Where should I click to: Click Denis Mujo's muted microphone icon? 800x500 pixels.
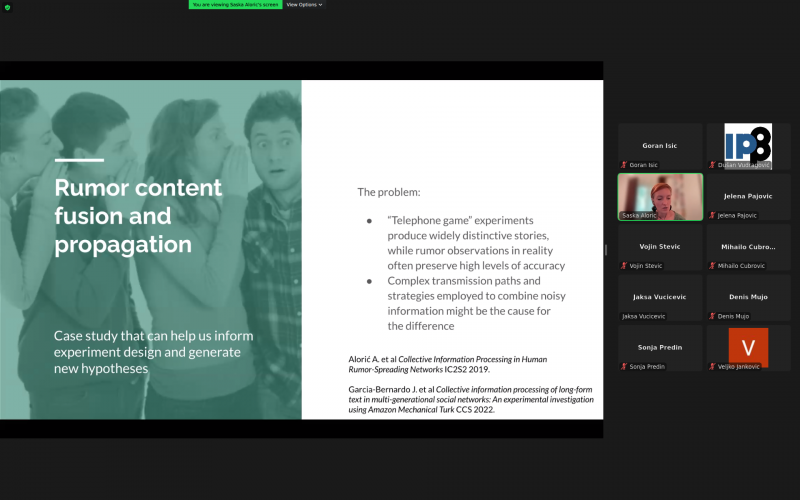pos(713,316)
